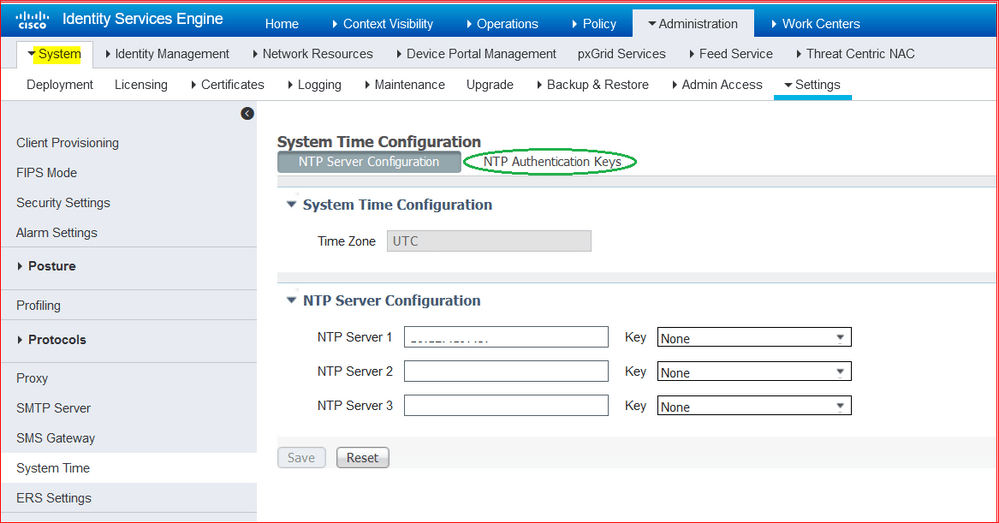Screen dimensions: 999x523
Task: Expand the Admin Access menu
Action: click(x=717, y=85)
